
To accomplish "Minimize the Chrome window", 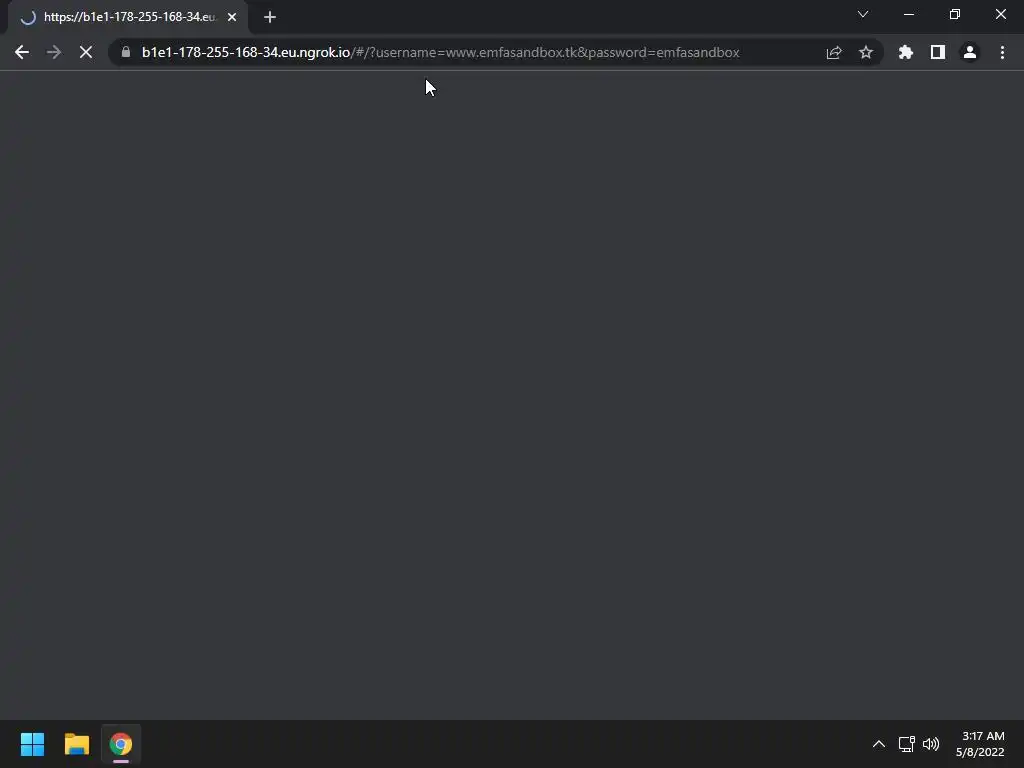I will coord(909,14).
